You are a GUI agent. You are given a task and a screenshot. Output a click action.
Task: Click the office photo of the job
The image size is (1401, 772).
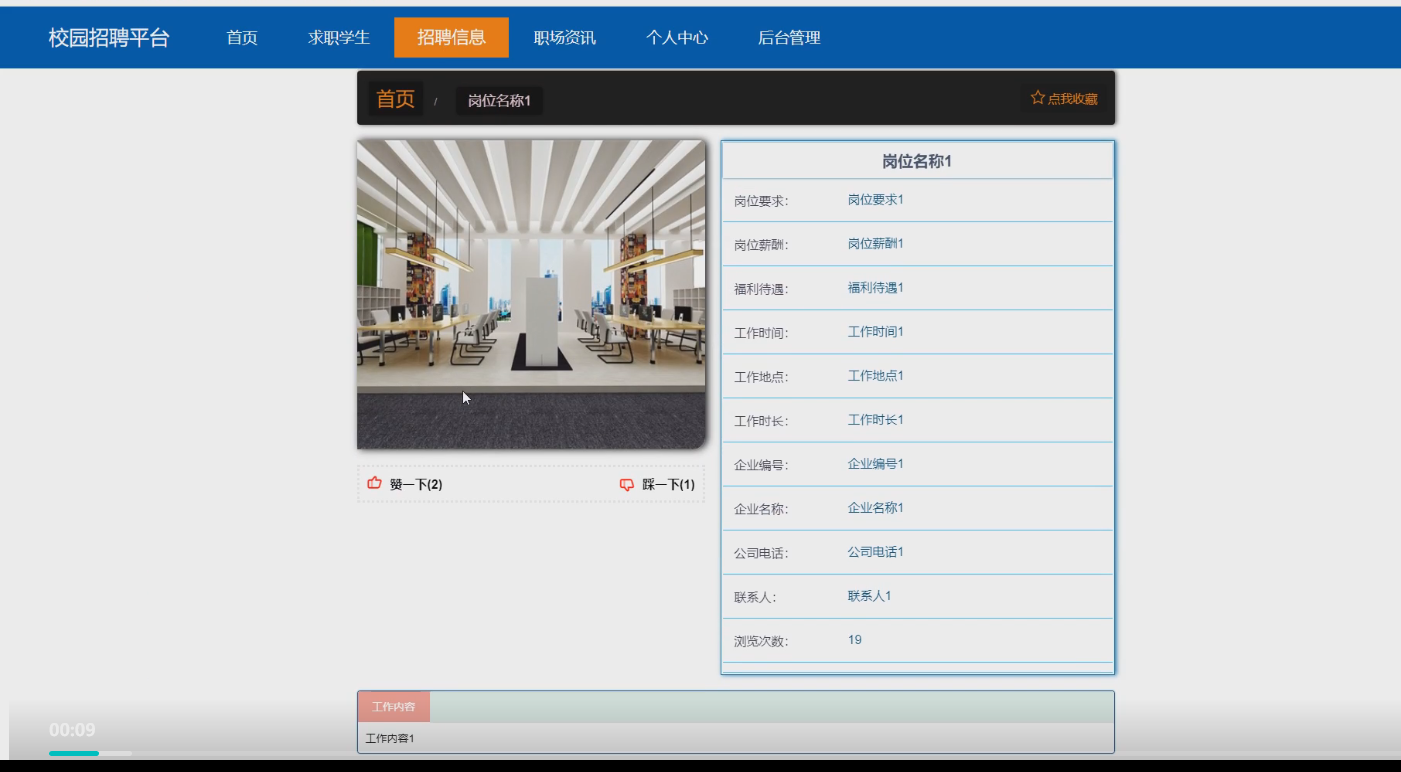point(531,294)
